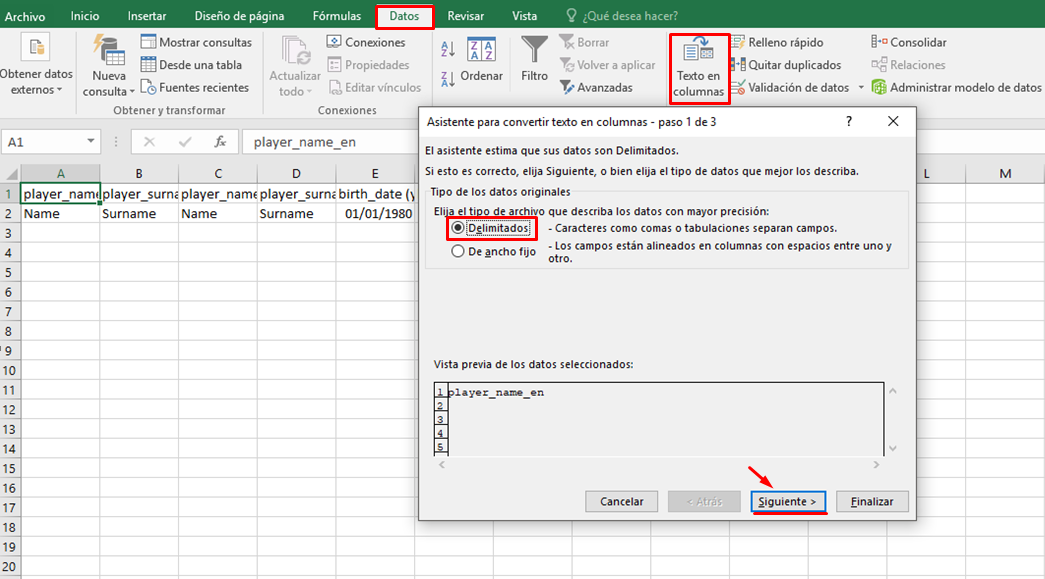The height and width of the screenshot is (579, 1045).
Task: Click the Cancelar button
Action: pyautogui.click(x=621, y=502)
